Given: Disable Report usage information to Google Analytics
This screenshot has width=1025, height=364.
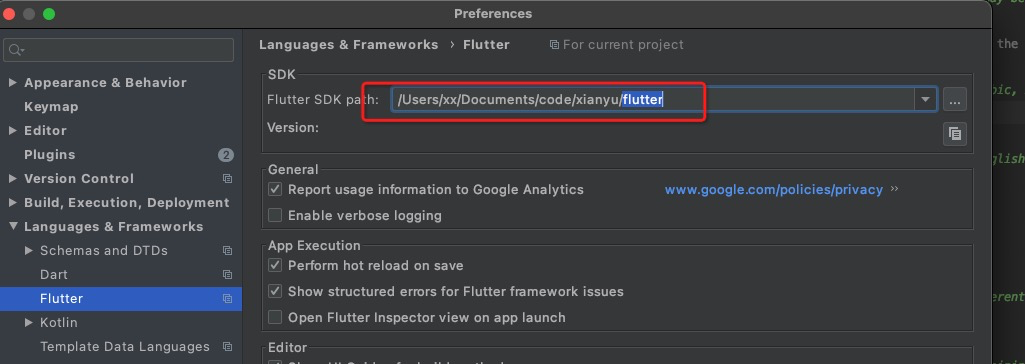Looking at the screenshot, I should [275, 190].
